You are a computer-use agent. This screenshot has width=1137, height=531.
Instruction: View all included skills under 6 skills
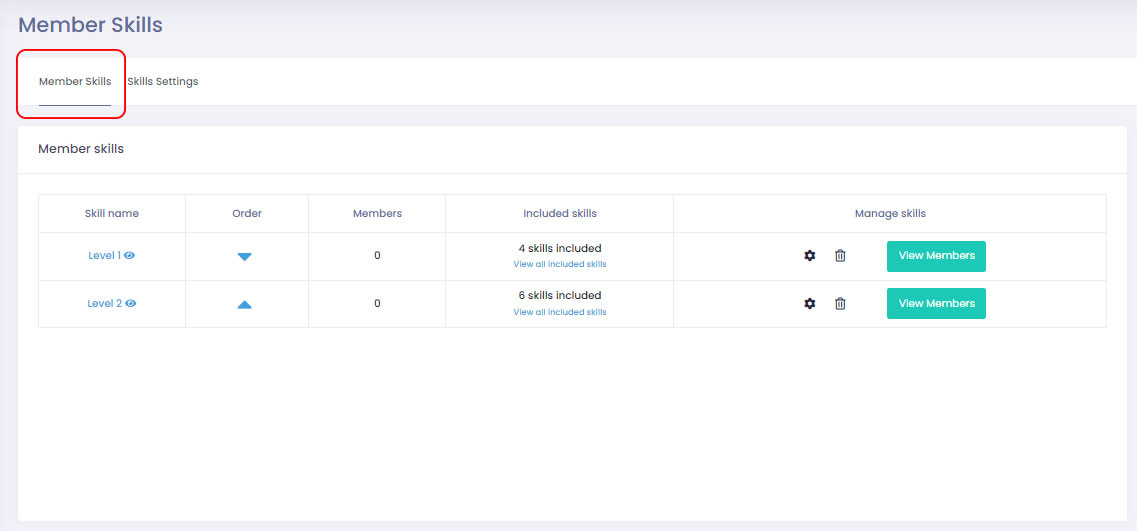coord(560,313)
